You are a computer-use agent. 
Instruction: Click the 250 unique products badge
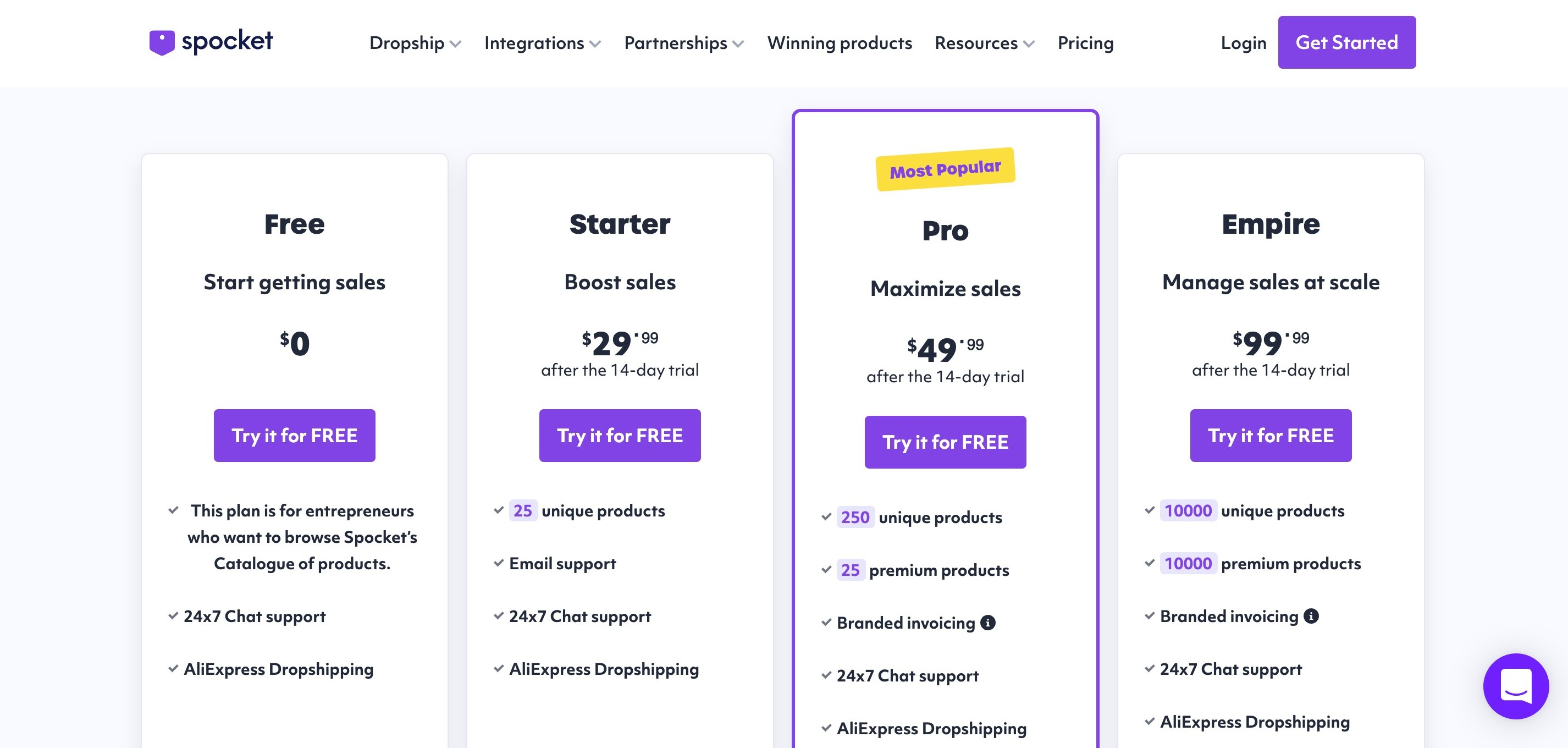point(854,517)
